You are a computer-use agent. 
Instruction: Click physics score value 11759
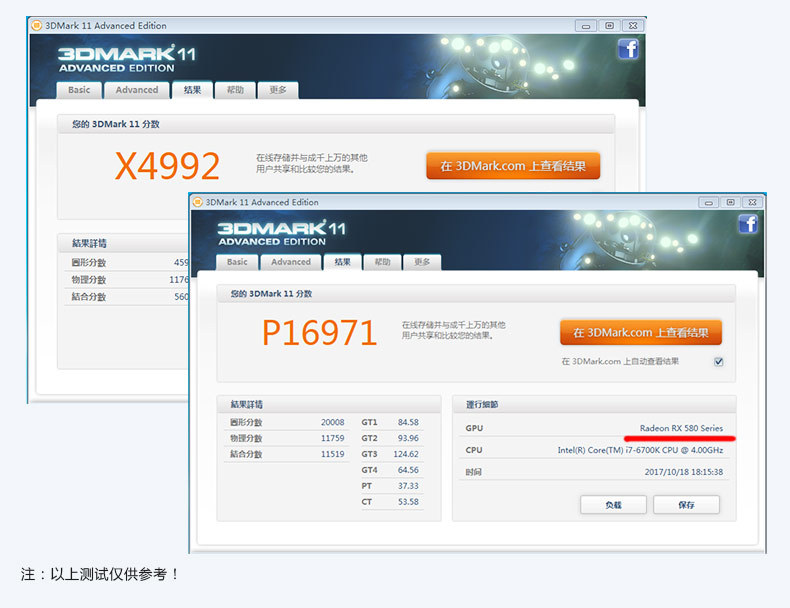[x=333, y=438]
